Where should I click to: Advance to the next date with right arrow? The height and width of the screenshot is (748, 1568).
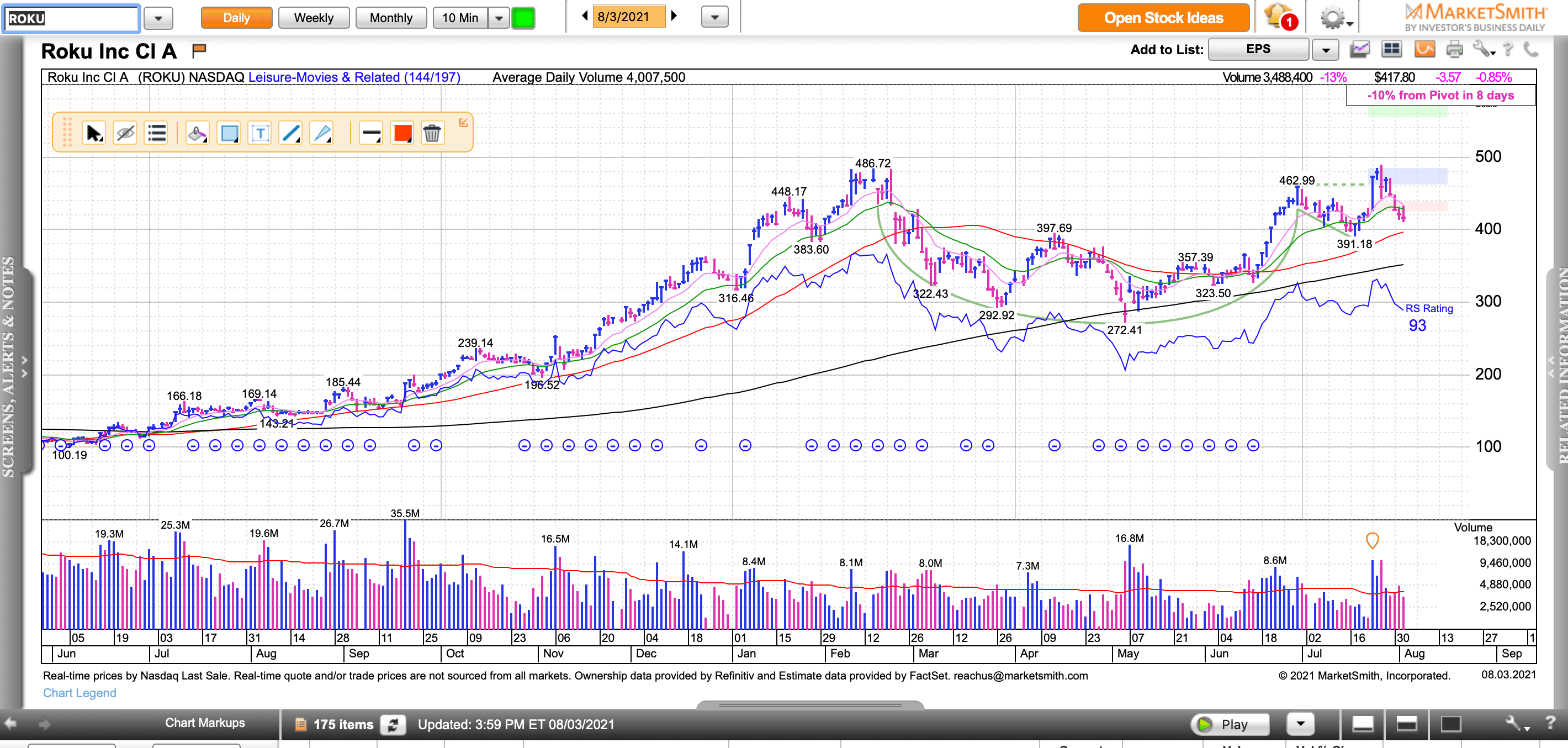[674, 16]
